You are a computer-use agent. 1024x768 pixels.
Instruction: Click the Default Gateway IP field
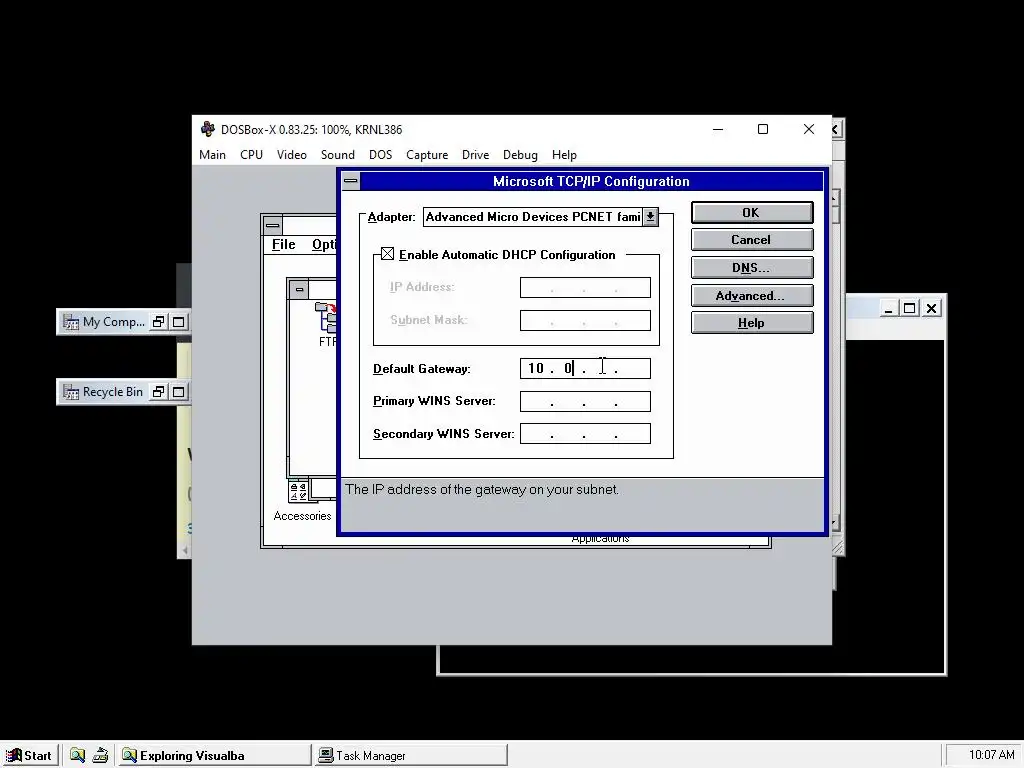pyautogui.click(x=585, y=368)
